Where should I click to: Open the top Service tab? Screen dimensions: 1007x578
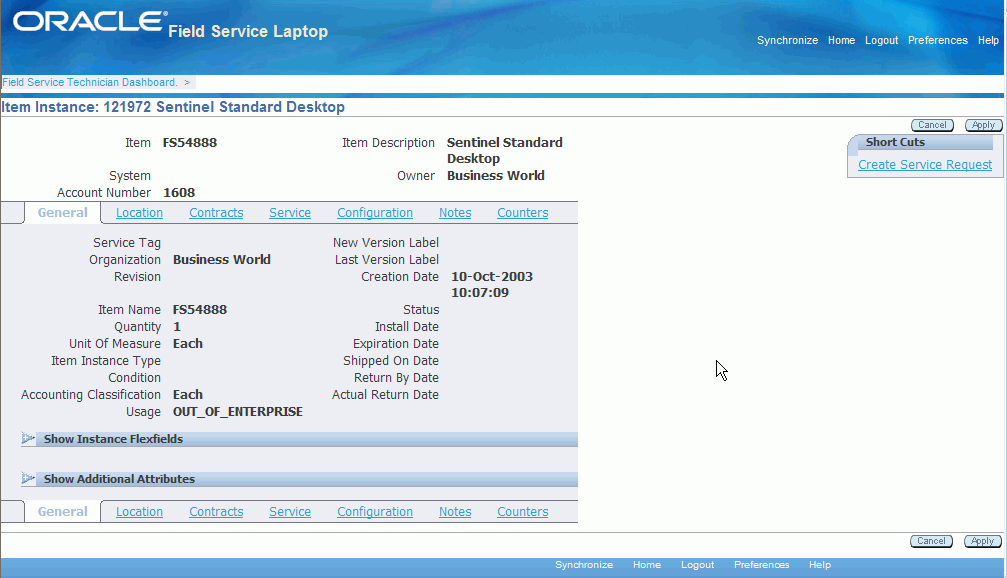click(x=290, y=213)
